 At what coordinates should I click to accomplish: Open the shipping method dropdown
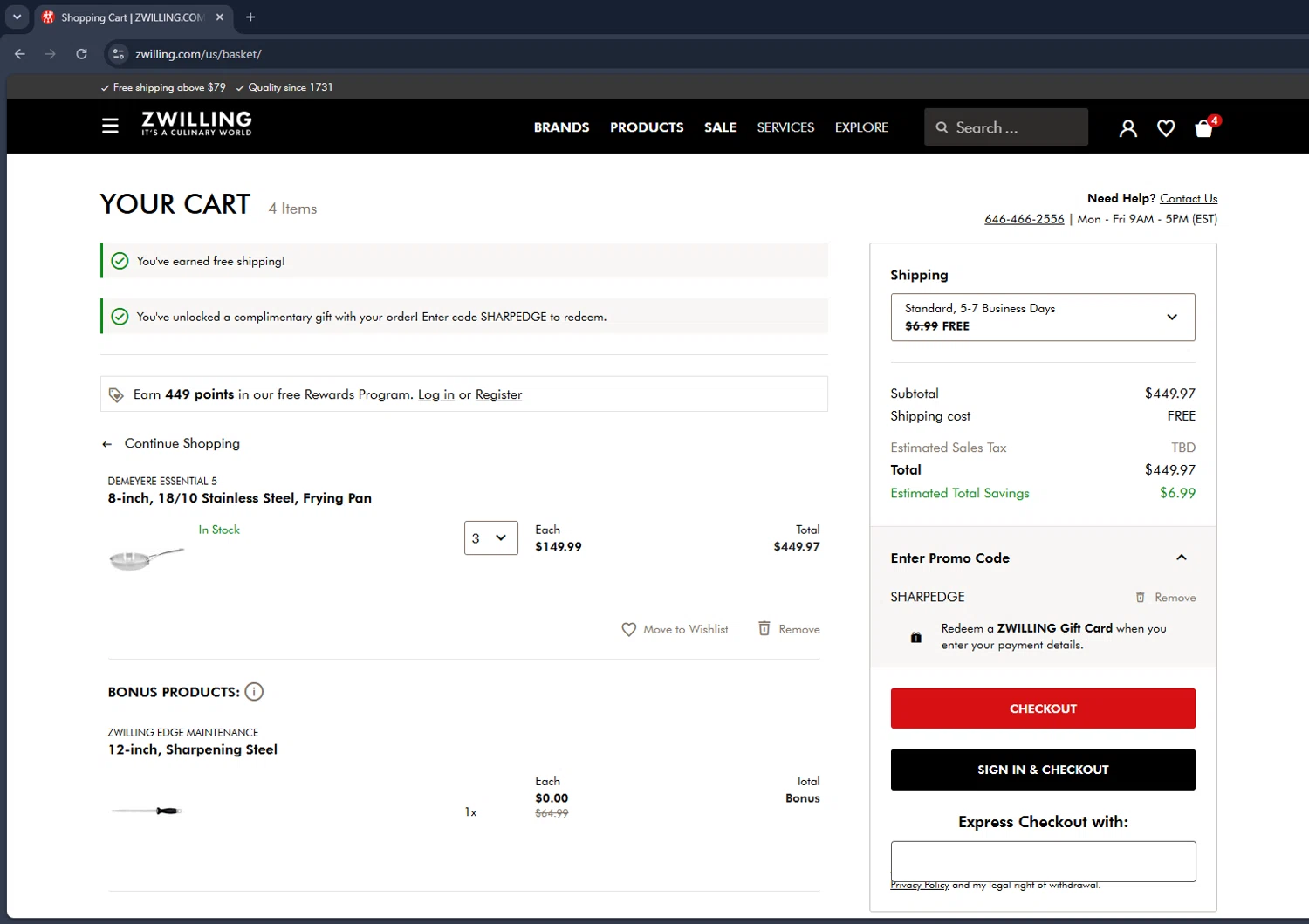click(1043, 318)
